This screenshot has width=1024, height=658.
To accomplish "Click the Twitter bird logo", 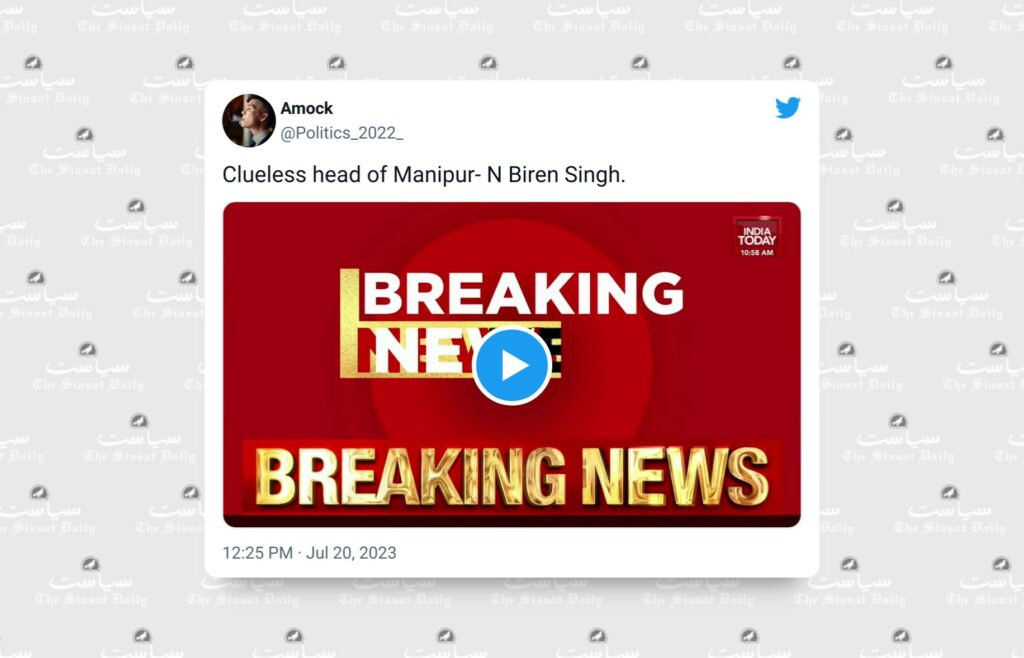I will click(788, 108).
